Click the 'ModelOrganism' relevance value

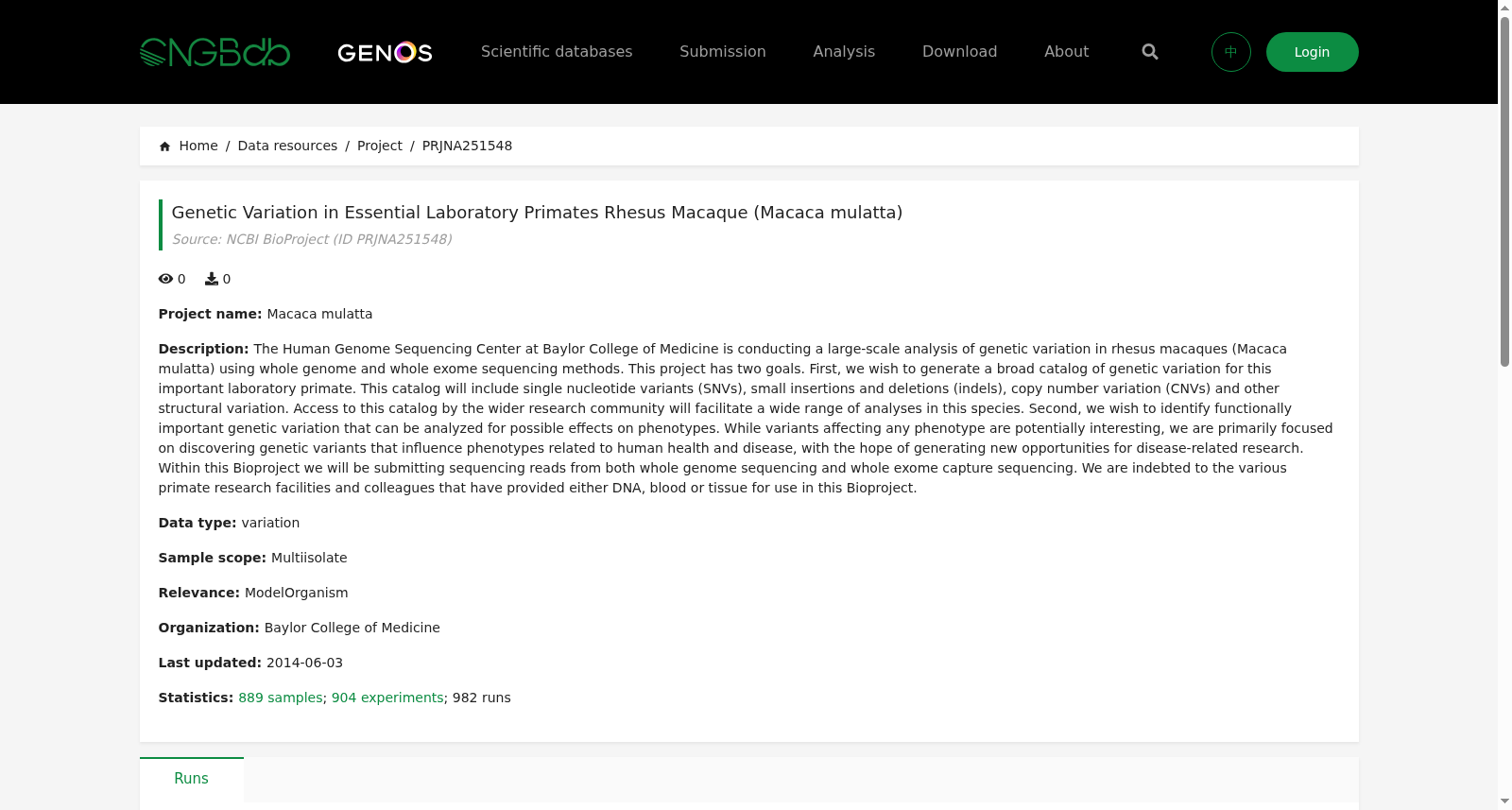297,593
